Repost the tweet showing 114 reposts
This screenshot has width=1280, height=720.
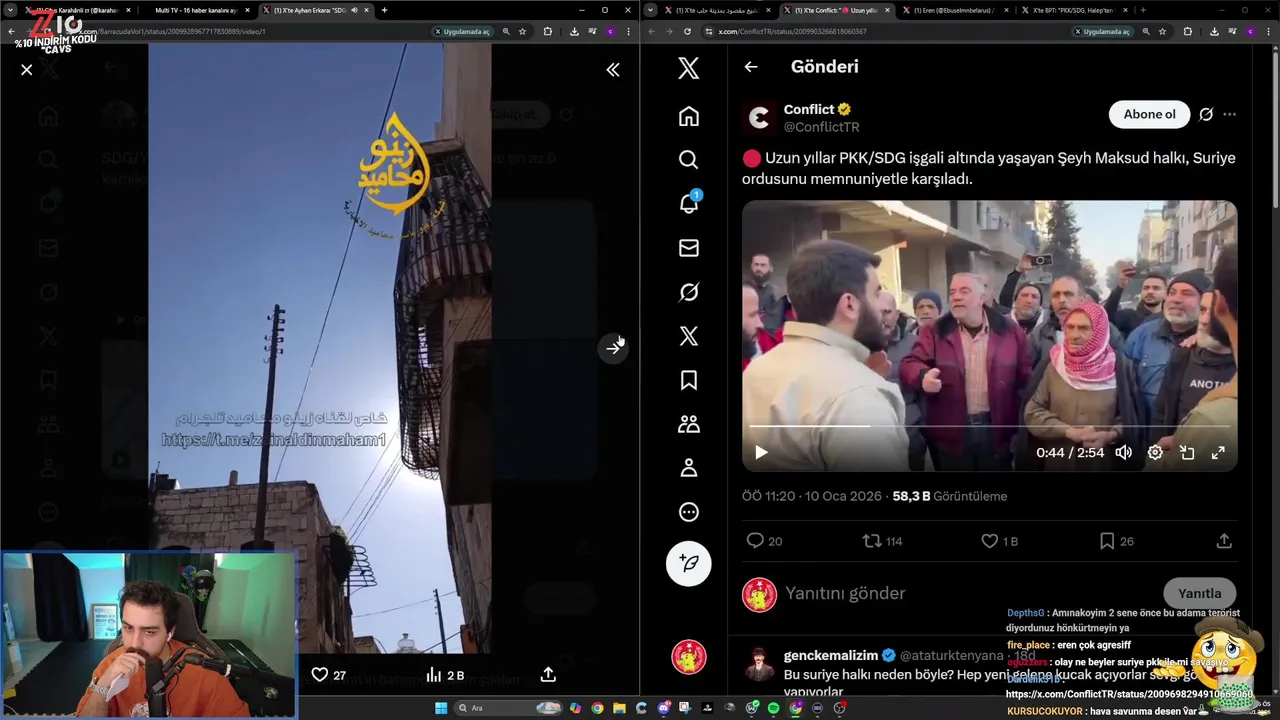pyautogui.click(x=883, y=541)
